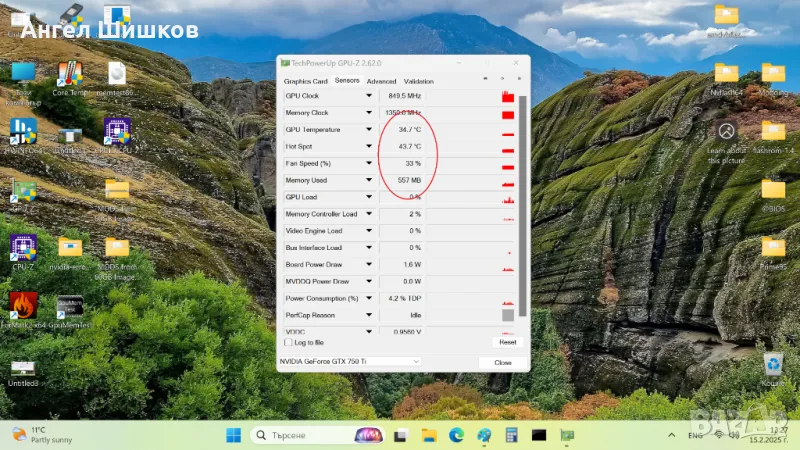800x450 pixels.
Task: Open File Explorer from the taskbar
Action: 429,435
